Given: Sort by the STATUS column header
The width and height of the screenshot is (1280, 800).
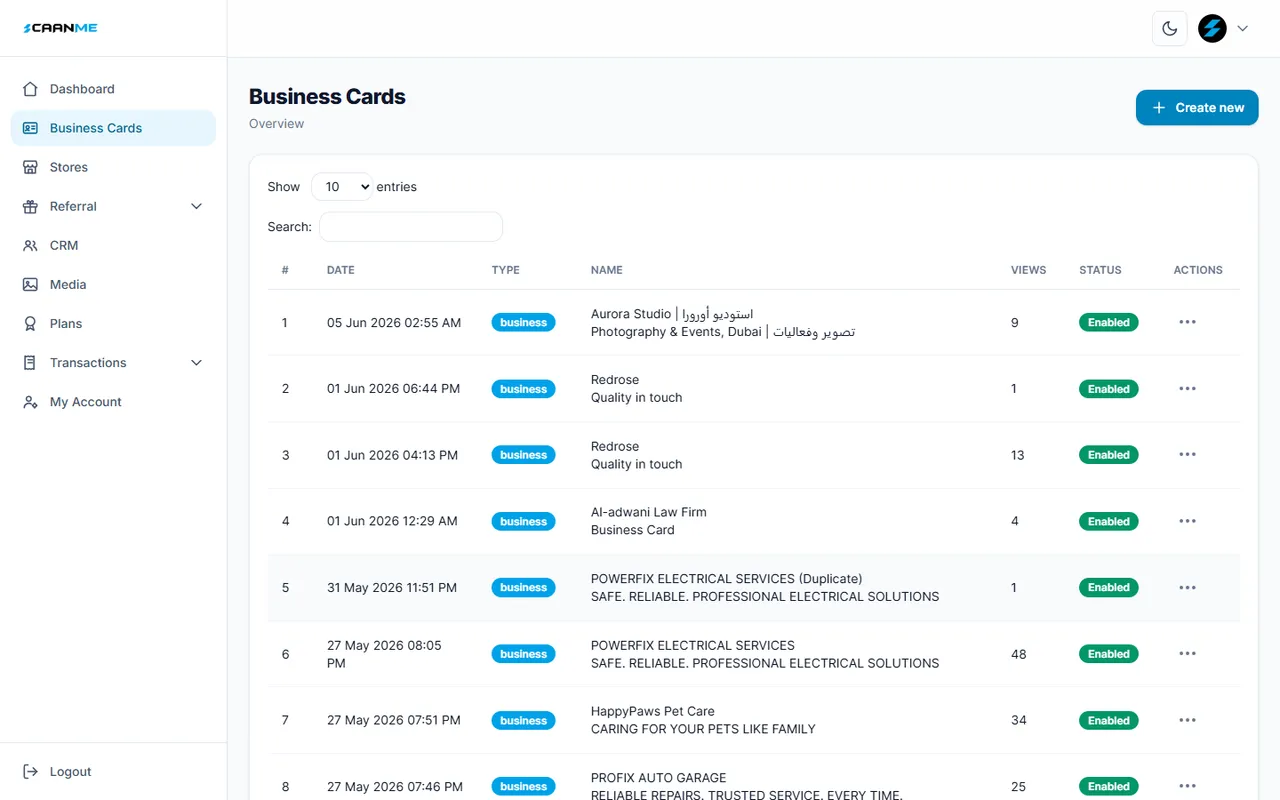Looking at the screenshot, I should click(1100, 270).
